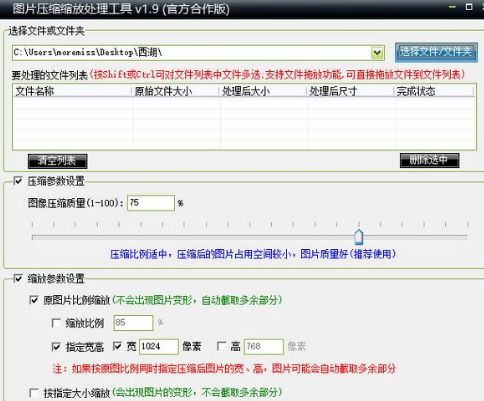This screenshot has height=401, width=484.
Task: Toggle the 指定宽高 checkbox
Action: coord(56,347)
